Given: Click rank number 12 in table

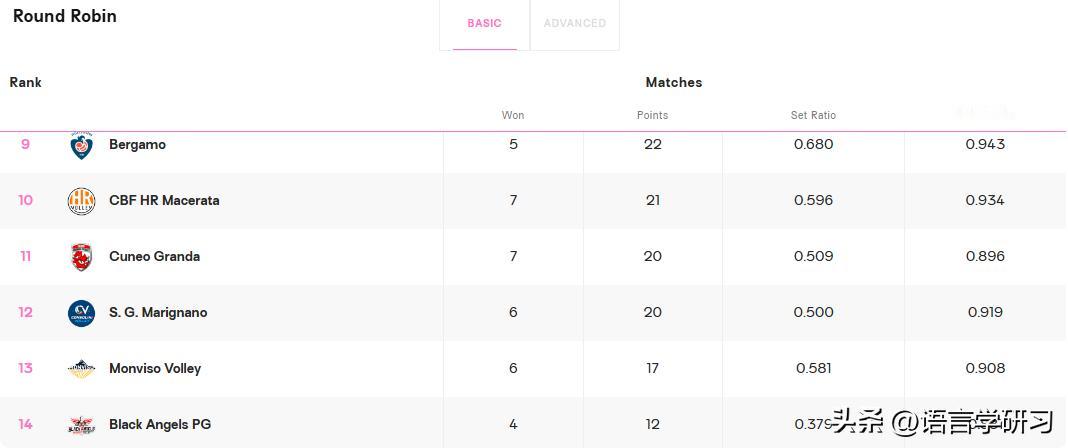Looking at the screenshot, I should pos(25,313).
